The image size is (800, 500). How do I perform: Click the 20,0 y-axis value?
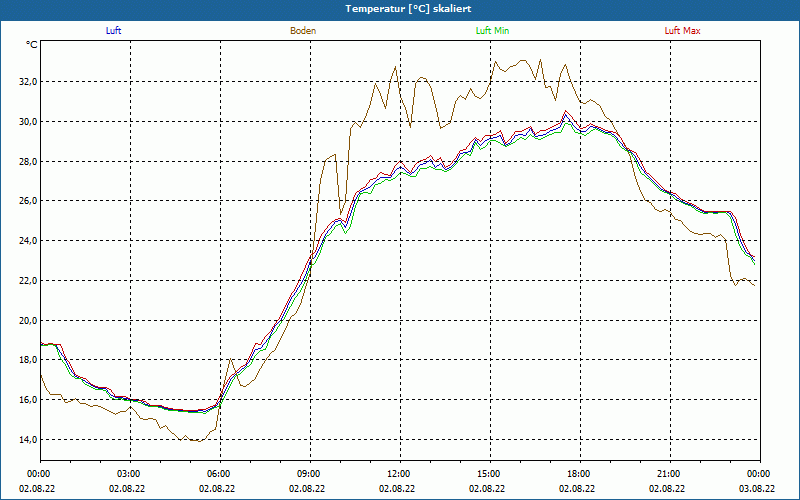pyautogui.click(x=28, y=320)
